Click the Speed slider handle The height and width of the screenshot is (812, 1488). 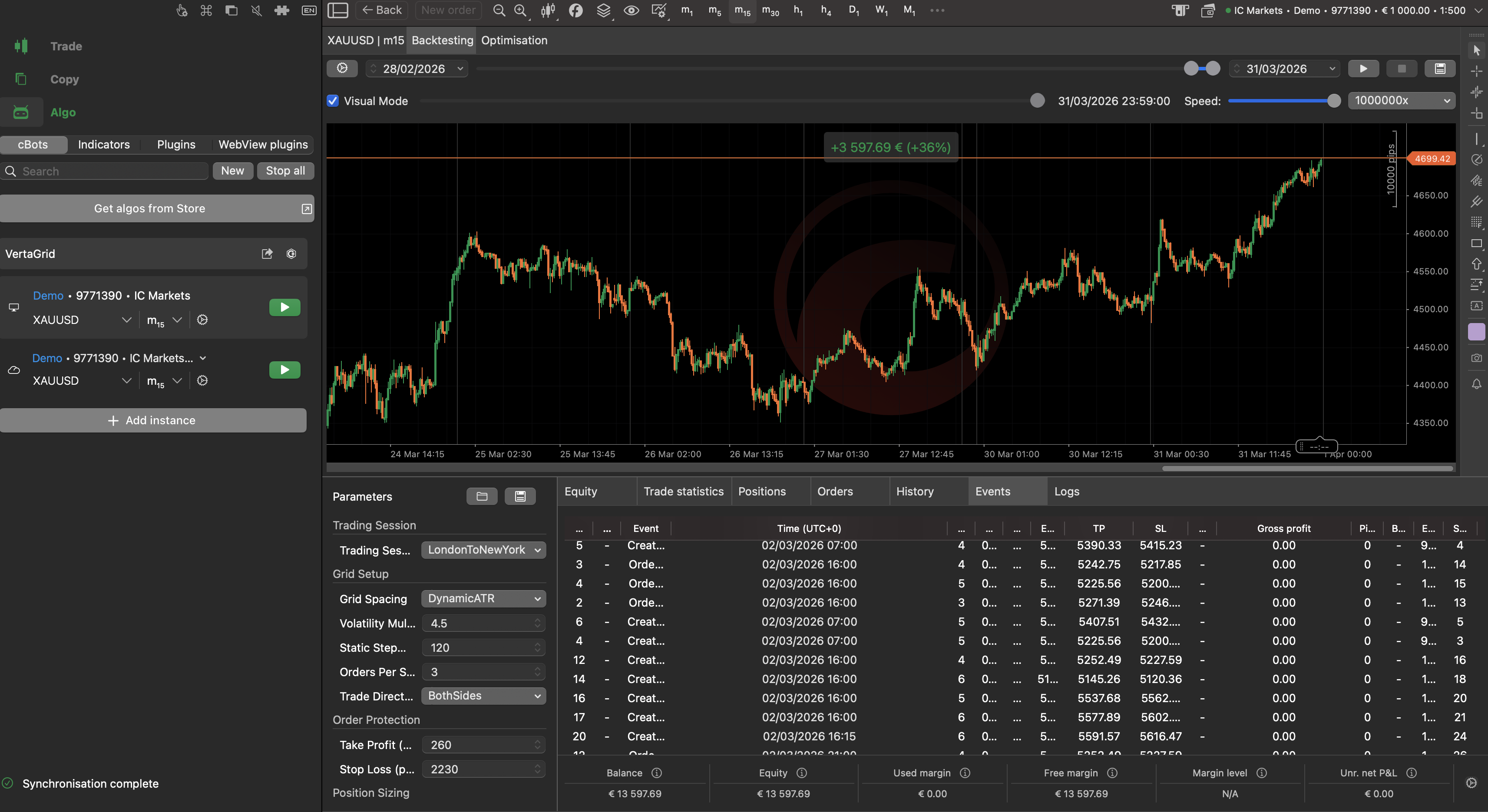(x=1333, y=101)
